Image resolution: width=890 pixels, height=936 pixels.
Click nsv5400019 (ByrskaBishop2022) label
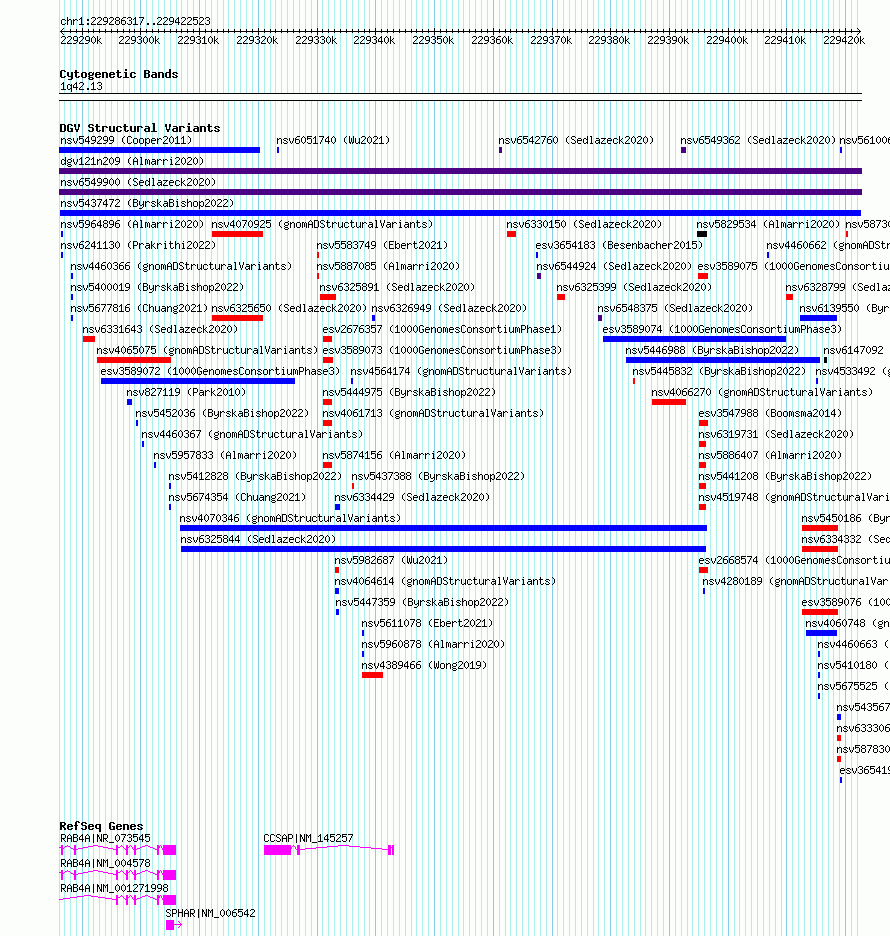(x=158, y=287)
